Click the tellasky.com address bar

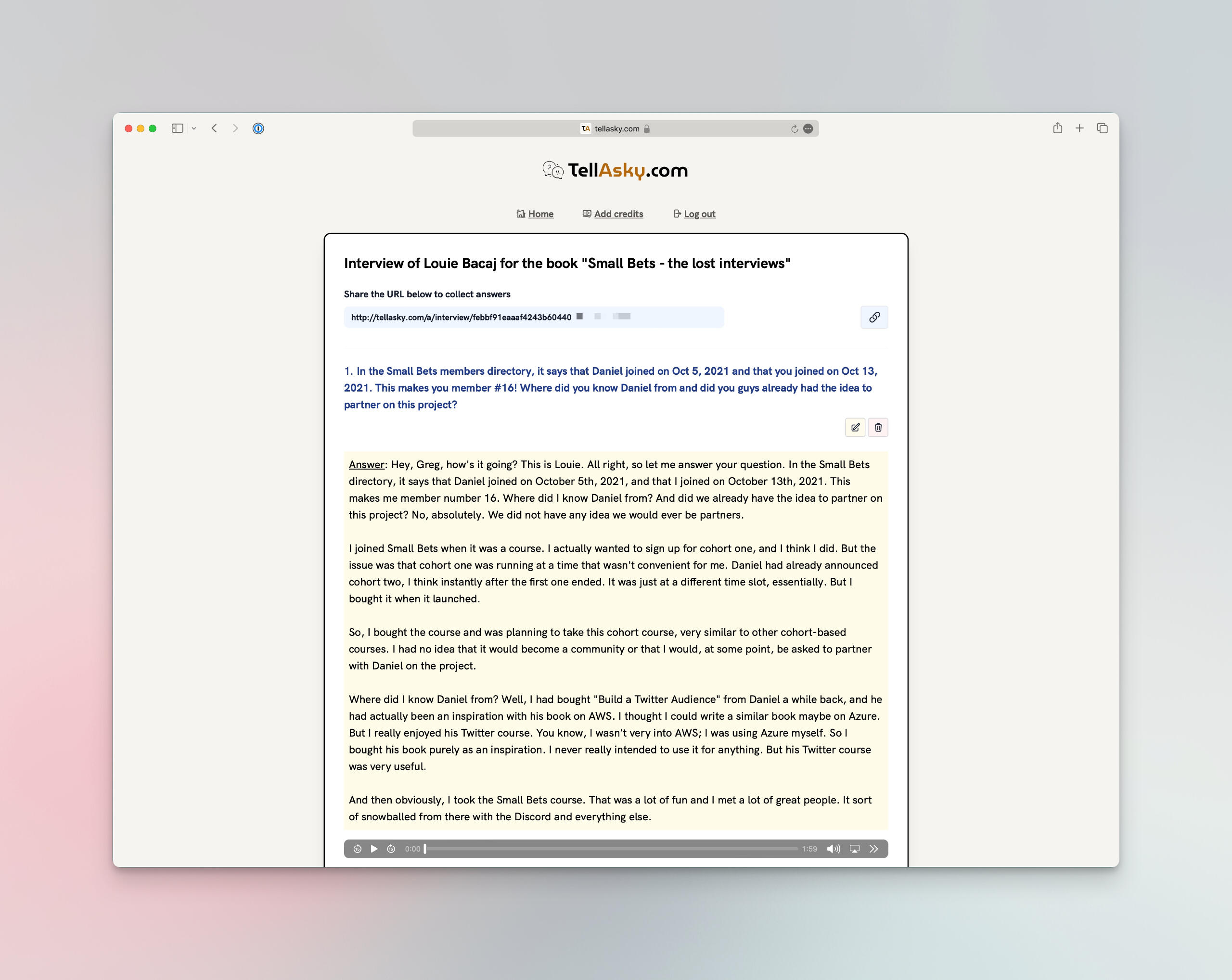pyautogui.click(x=616, y=128)
